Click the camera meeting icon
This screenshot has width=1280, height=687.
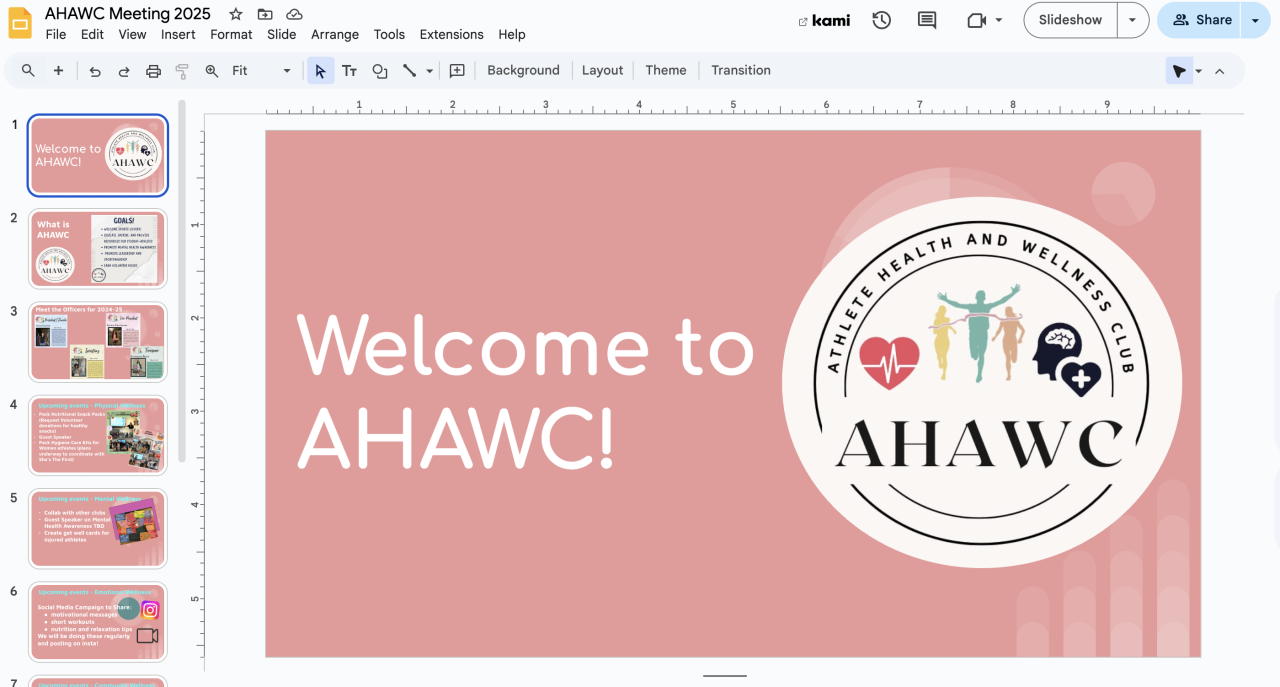977,20
